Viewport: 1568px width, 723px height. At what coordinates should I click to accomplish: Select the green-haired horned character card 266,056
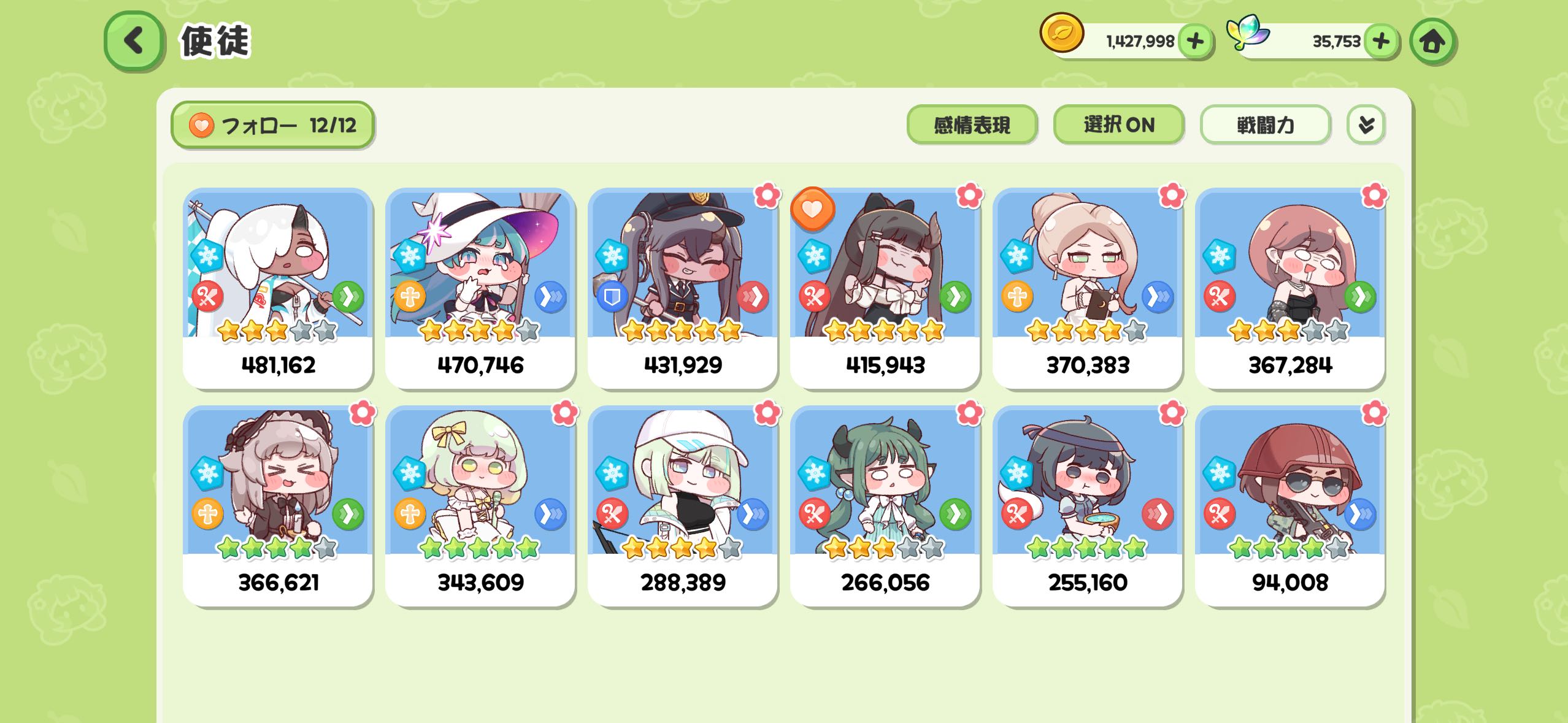885,506
